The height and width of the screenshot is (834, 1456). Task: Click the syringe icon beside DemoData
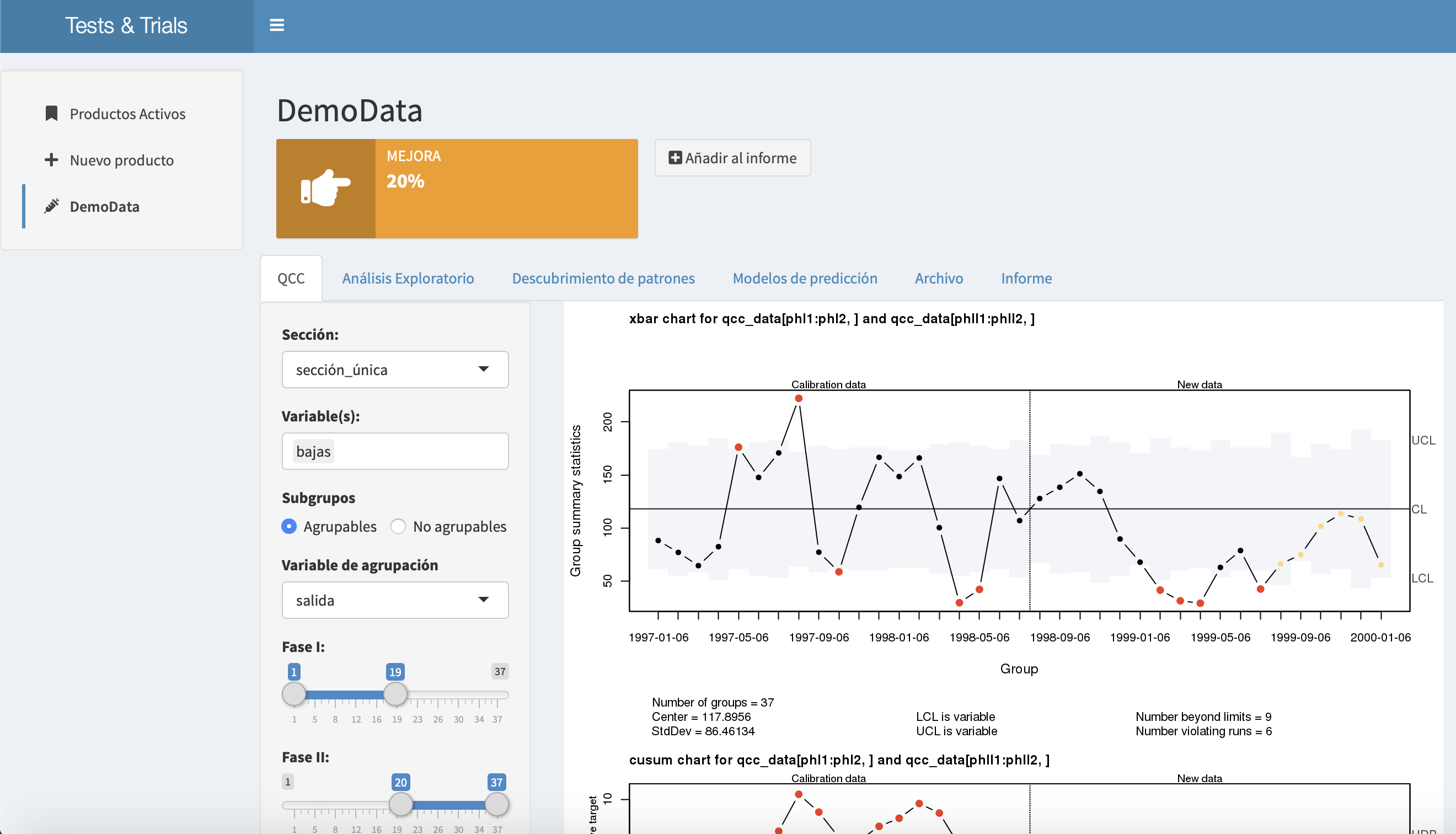51,206
